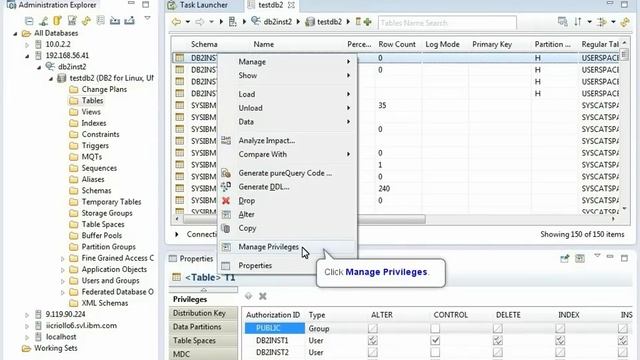640x360 pixels.
Task: Expand the Fine Grained Access folder
Action: click(x=62, y=259)
